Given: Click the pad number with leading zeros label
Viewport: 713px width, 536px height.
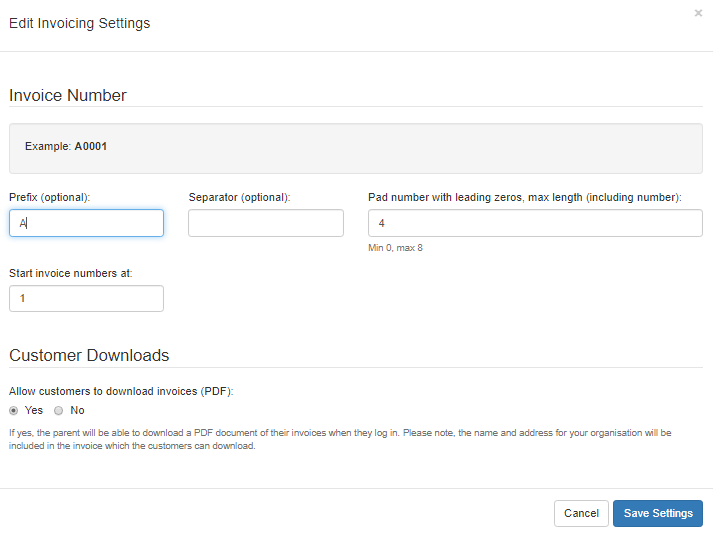Looking at the screenshot, I should click(525, 197).
